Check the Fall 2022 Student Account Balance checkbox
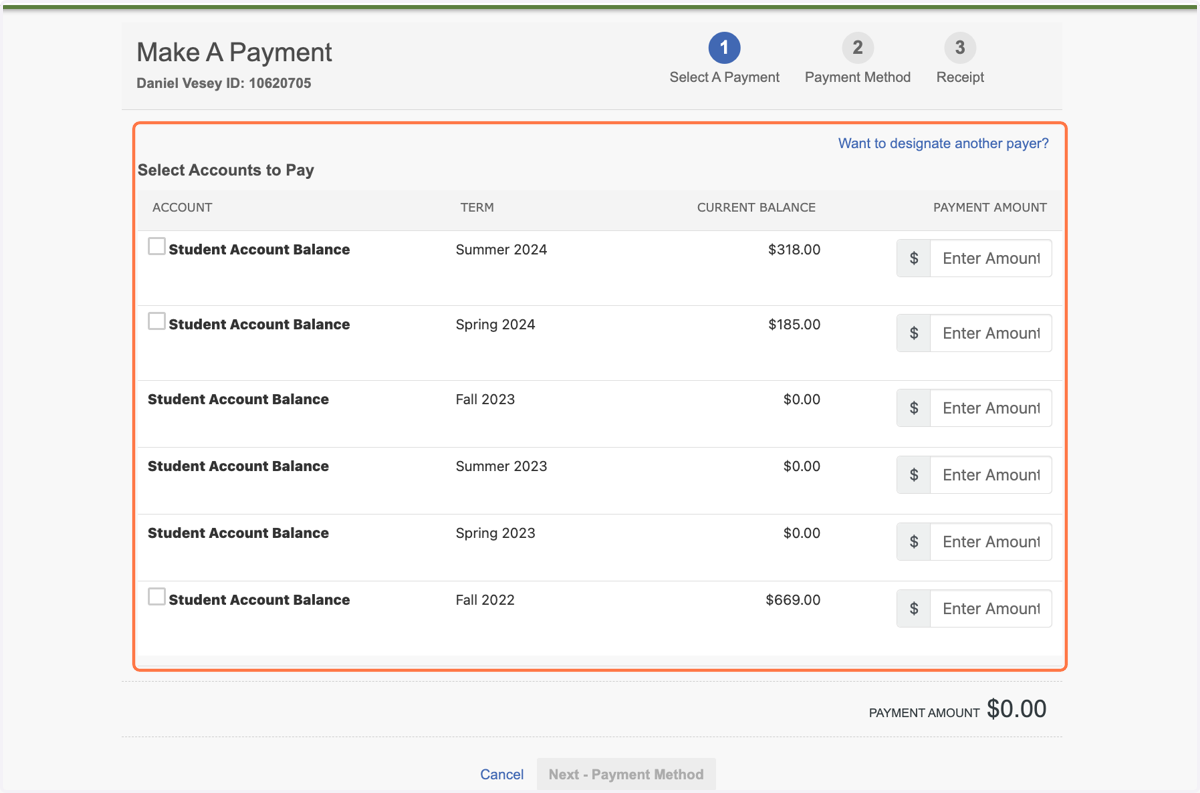 tap(157, 596)
